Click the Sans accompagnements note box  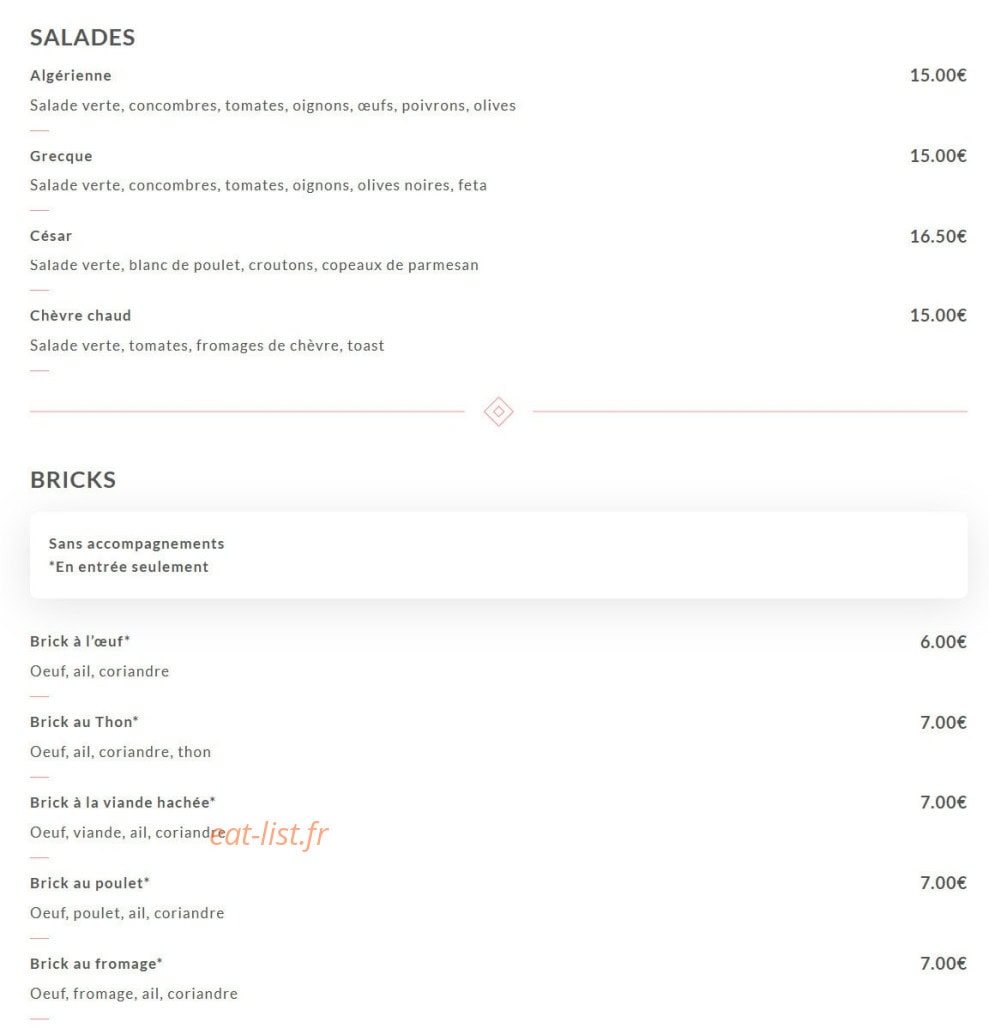tap(498, 555)
